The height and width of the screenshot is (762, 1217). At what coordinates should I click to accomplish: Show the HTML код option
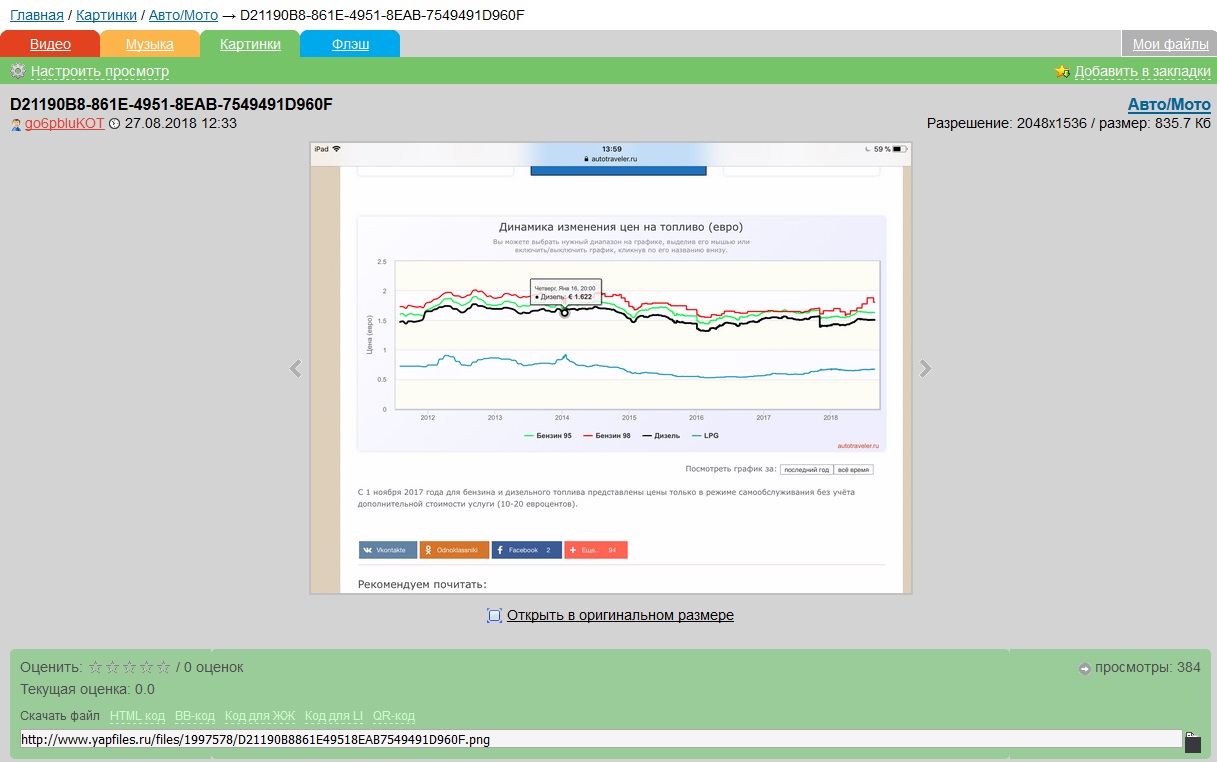click(x=137, y=716)
